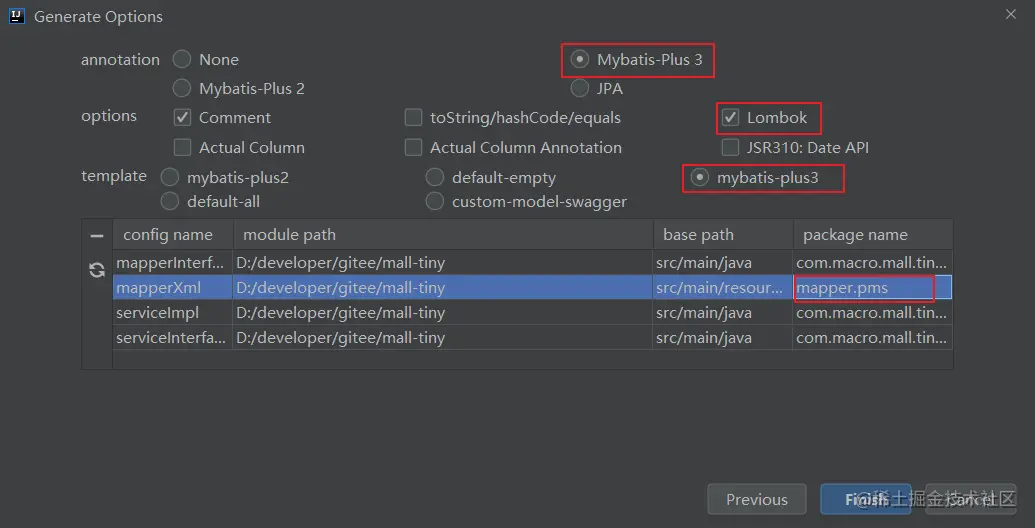Enable toString/hashCode/equals option
The width and height of the screenshot is (1035, 528).
click(x=413, y=117)
